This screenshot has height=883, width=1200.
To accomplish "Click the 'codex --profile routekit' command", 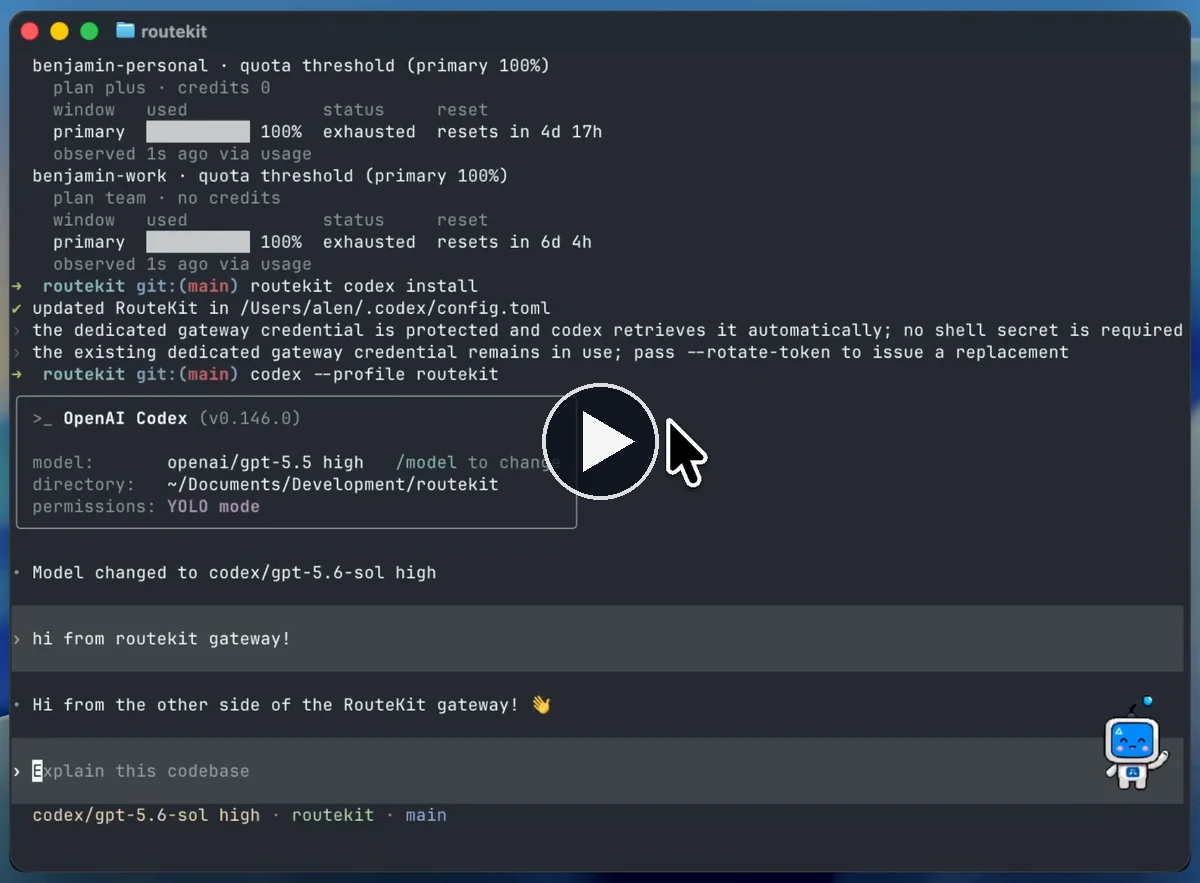I will click(374, 374).
